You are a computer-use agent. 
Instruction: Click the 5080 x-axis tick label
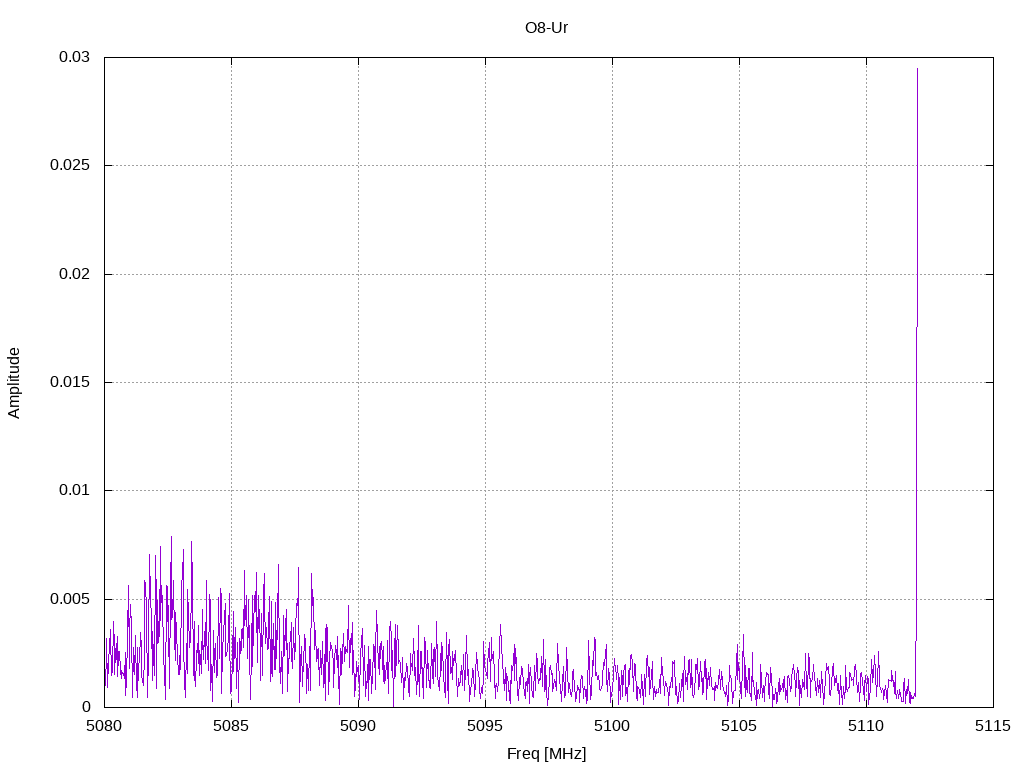(x=104, y=726)
